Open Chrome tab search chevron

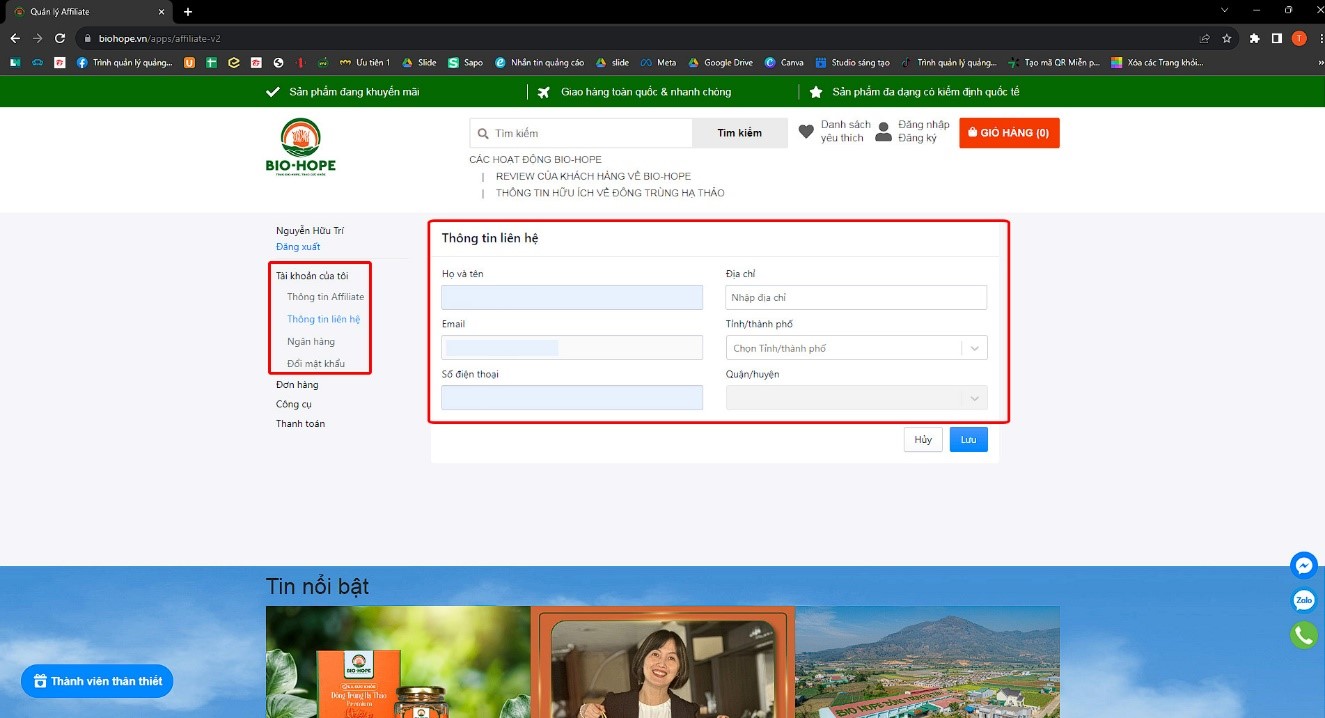click(x=1226, y=10)
